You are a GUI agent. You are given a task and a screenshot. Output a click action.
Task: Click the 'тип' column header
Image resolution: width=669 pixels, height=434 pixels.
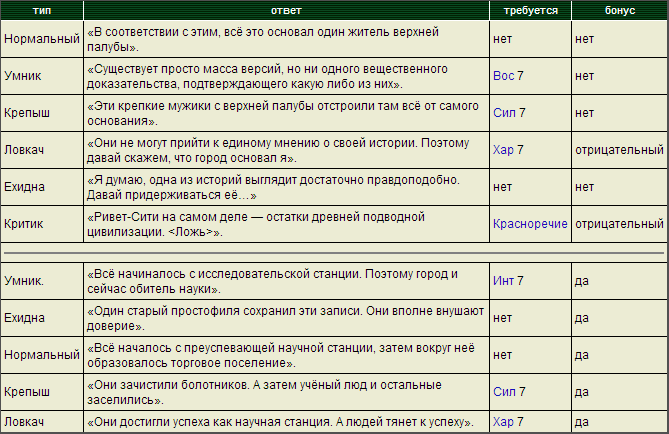click(x=42, y=11)
